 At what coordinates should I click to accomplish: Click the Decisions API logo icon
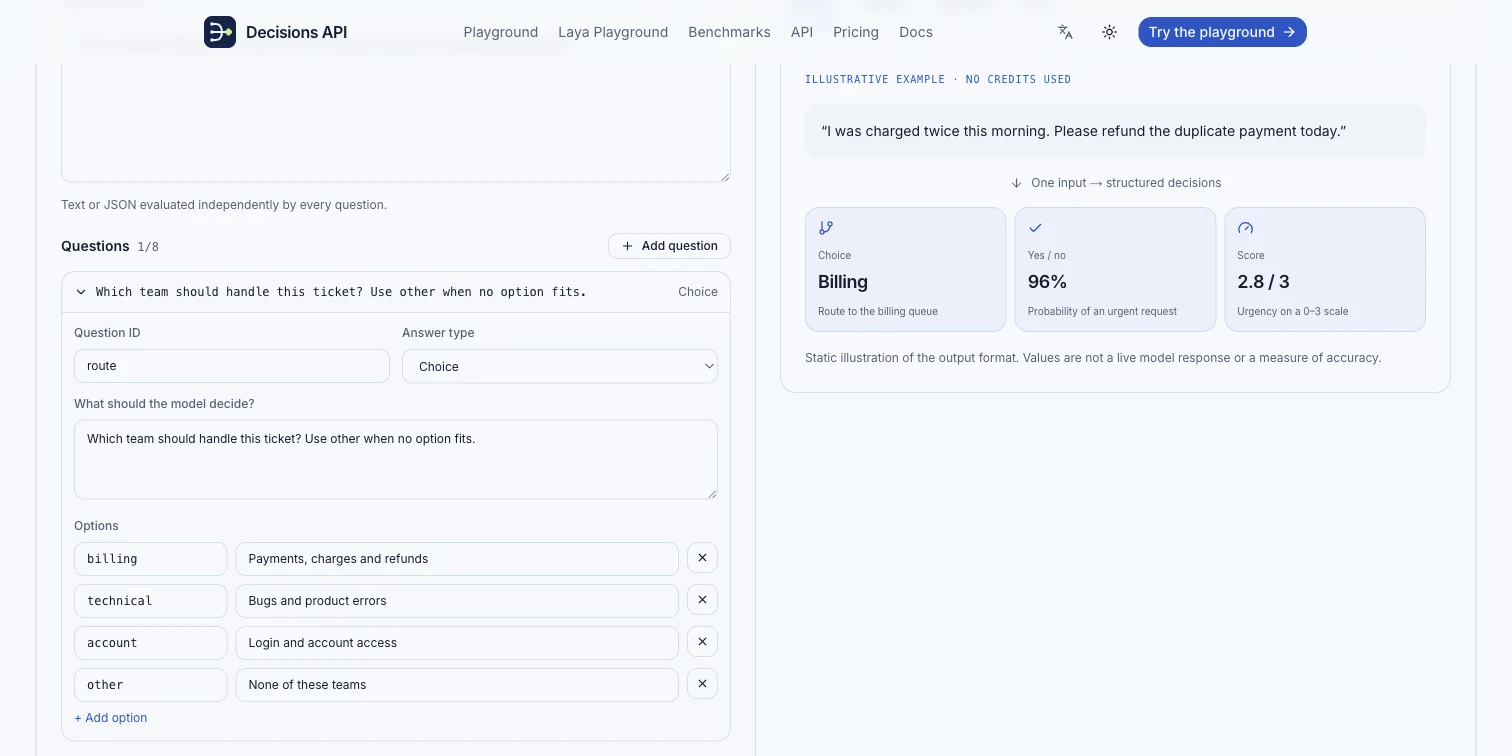pyautogui.click(x=220, y=32)
